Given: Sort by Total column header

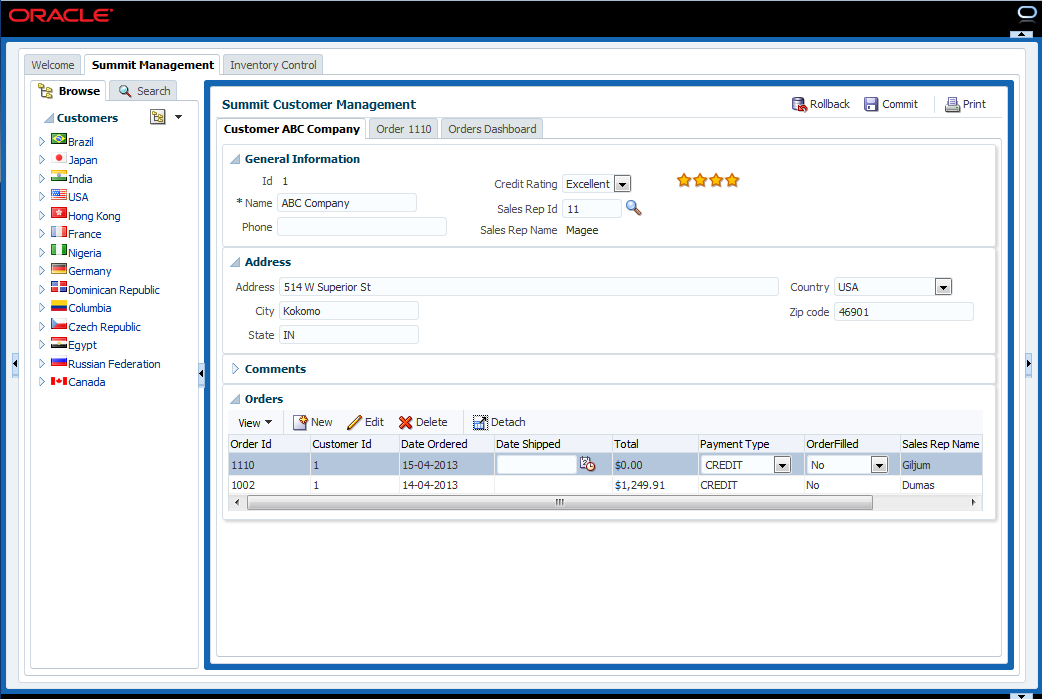Looking at the screenshot, I should [x=655, y=444].
